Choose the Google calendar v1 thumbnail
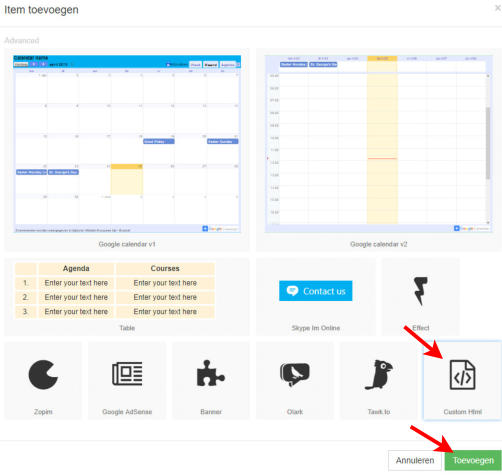 point(127,144)
